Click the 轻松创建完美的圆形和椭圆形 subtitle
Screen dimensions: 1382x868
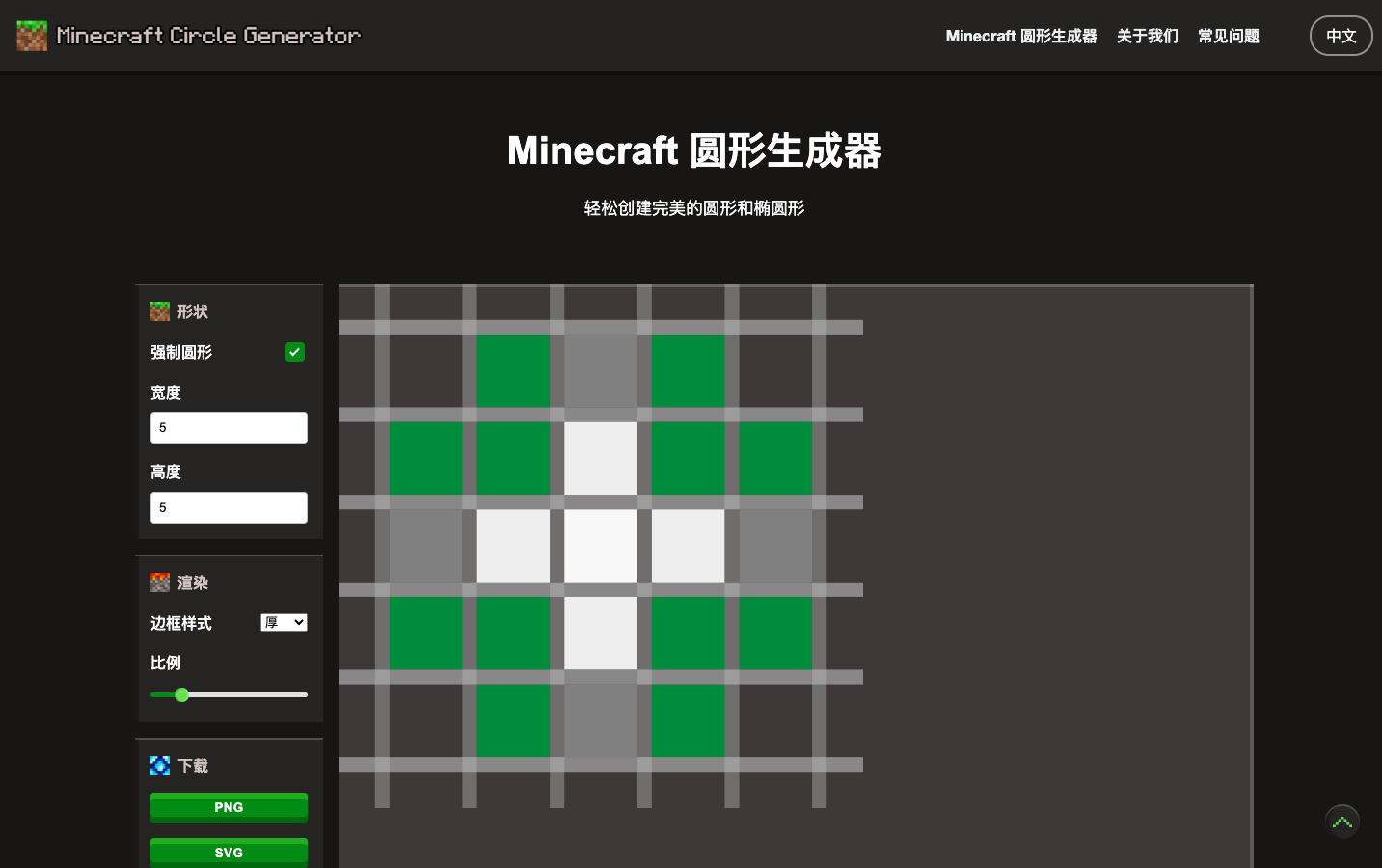coord(694,208)
